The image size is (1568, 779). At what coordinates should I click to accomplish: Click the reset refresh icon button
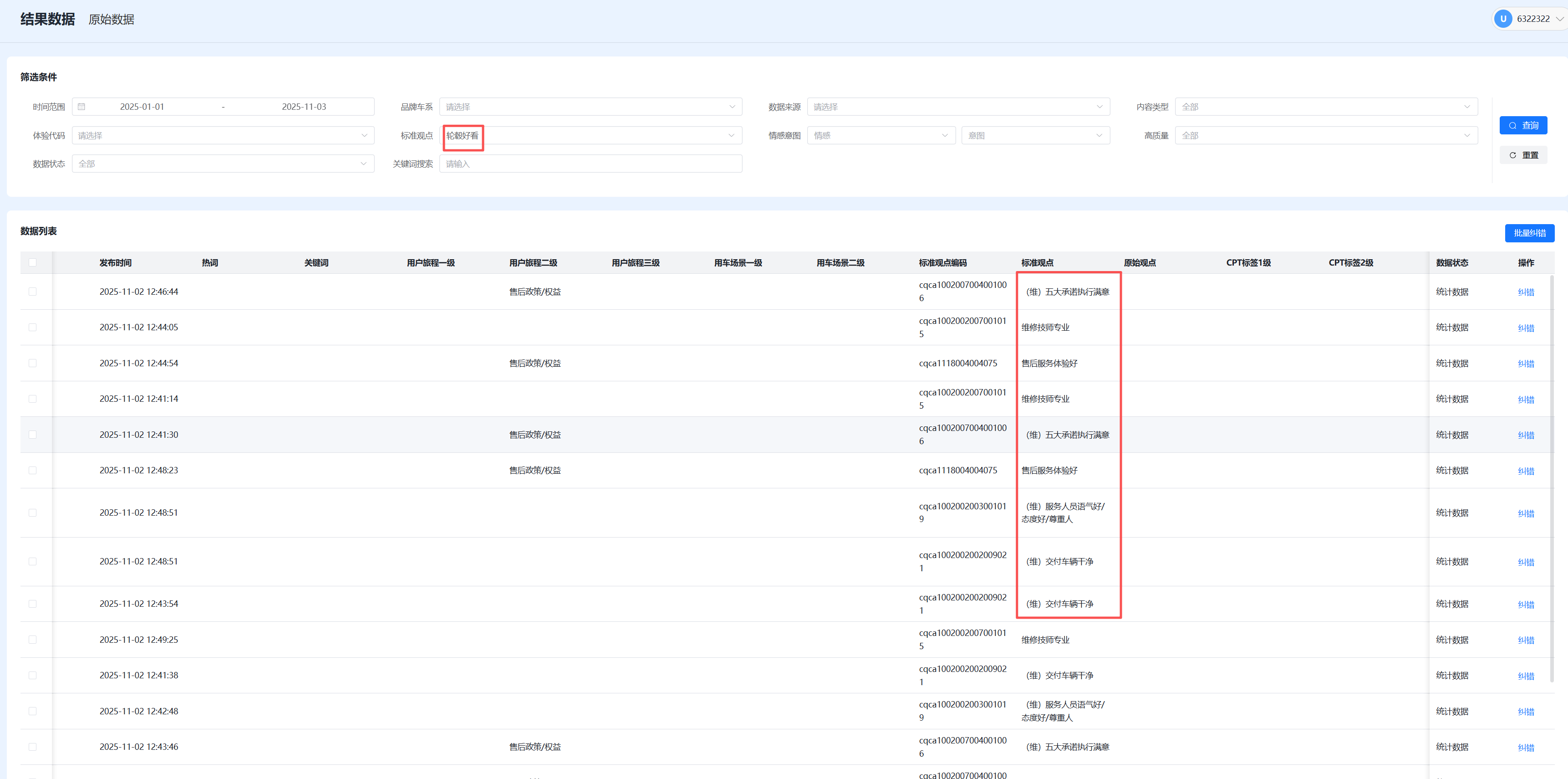point(1523,155)
